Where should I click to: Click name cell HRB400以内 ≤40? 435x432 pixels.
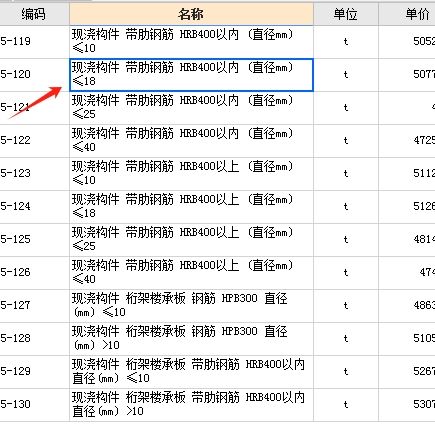(x=191, y=141)
